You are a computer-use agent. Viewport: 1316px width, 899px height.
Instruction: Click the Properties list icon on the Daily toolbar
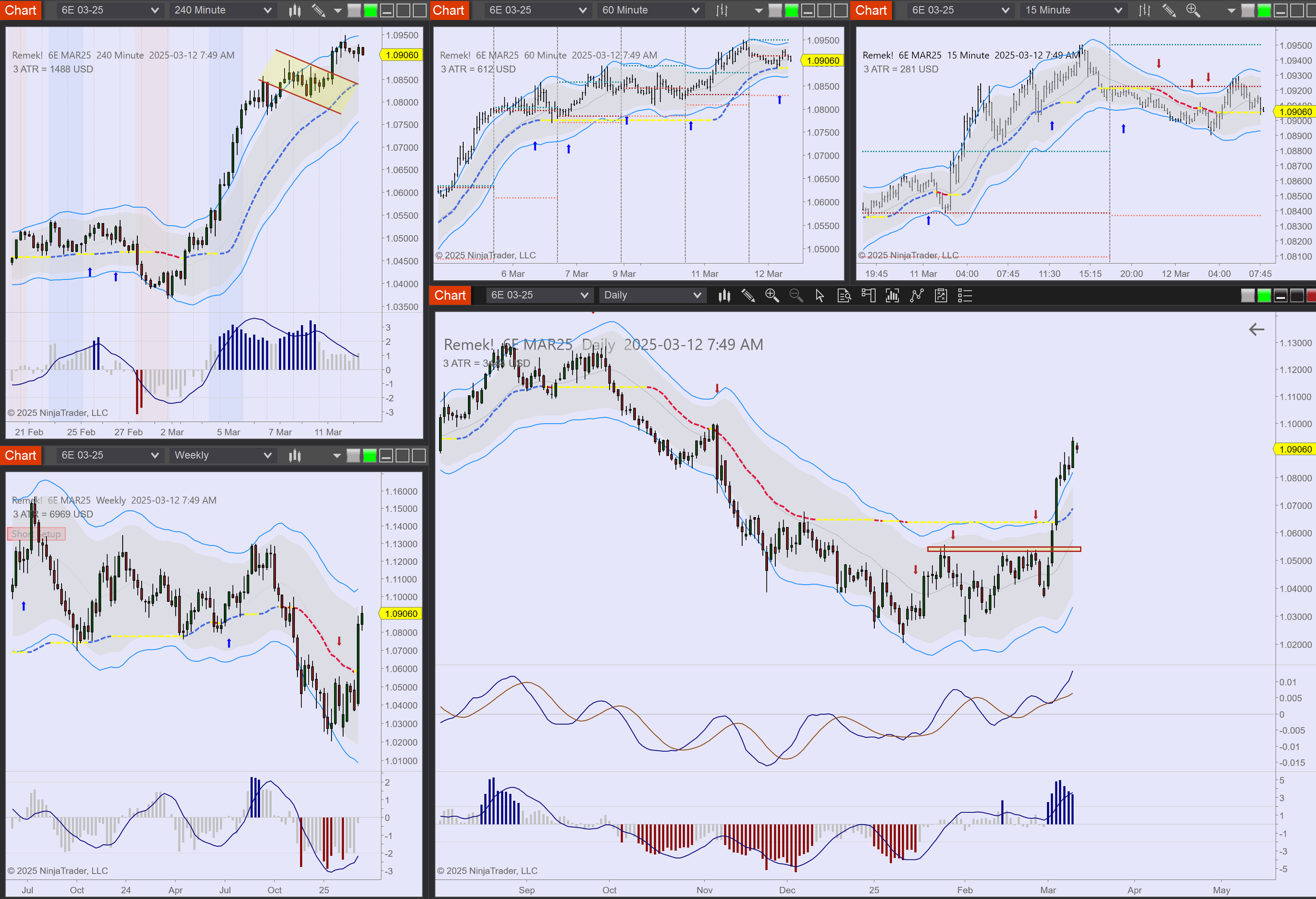(965, 295)
